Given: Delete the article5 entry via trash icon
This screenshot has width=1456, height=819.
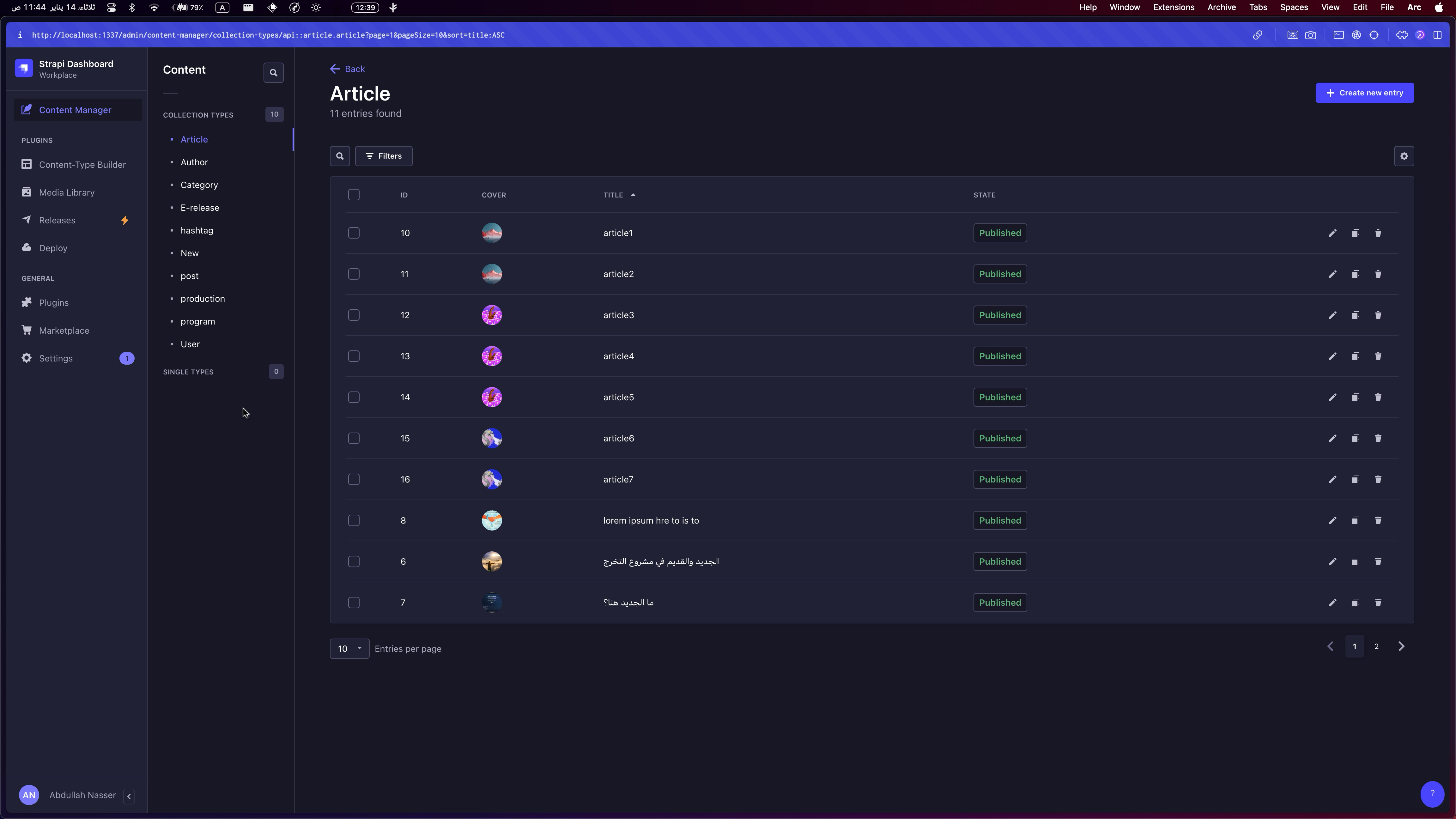Looking at the screenshot, I should (1377, 397).
